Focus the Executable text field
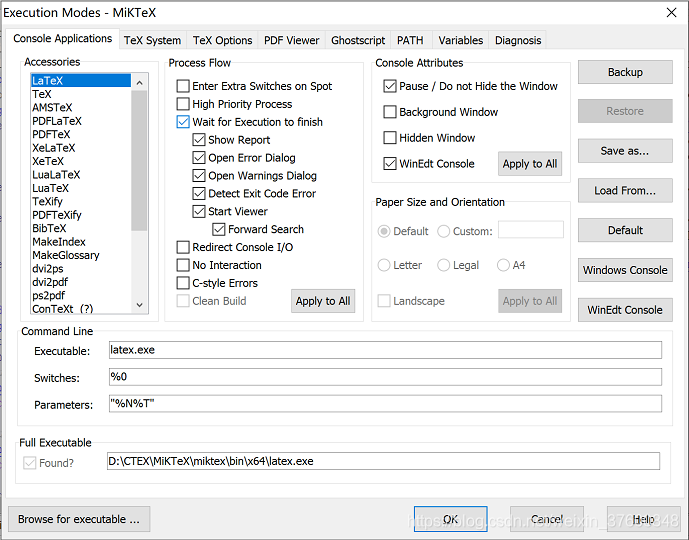This screenshot has height=540, width=689. (385, 350)
